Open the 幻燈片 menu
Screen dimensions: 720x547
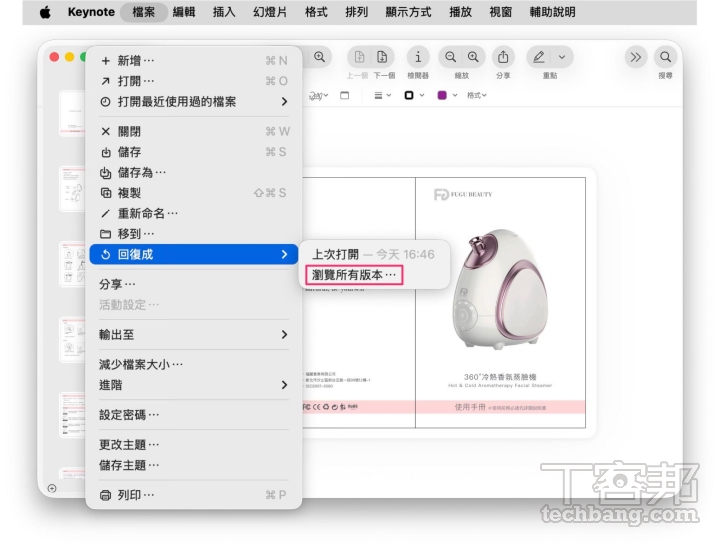(x=270, y=12)
